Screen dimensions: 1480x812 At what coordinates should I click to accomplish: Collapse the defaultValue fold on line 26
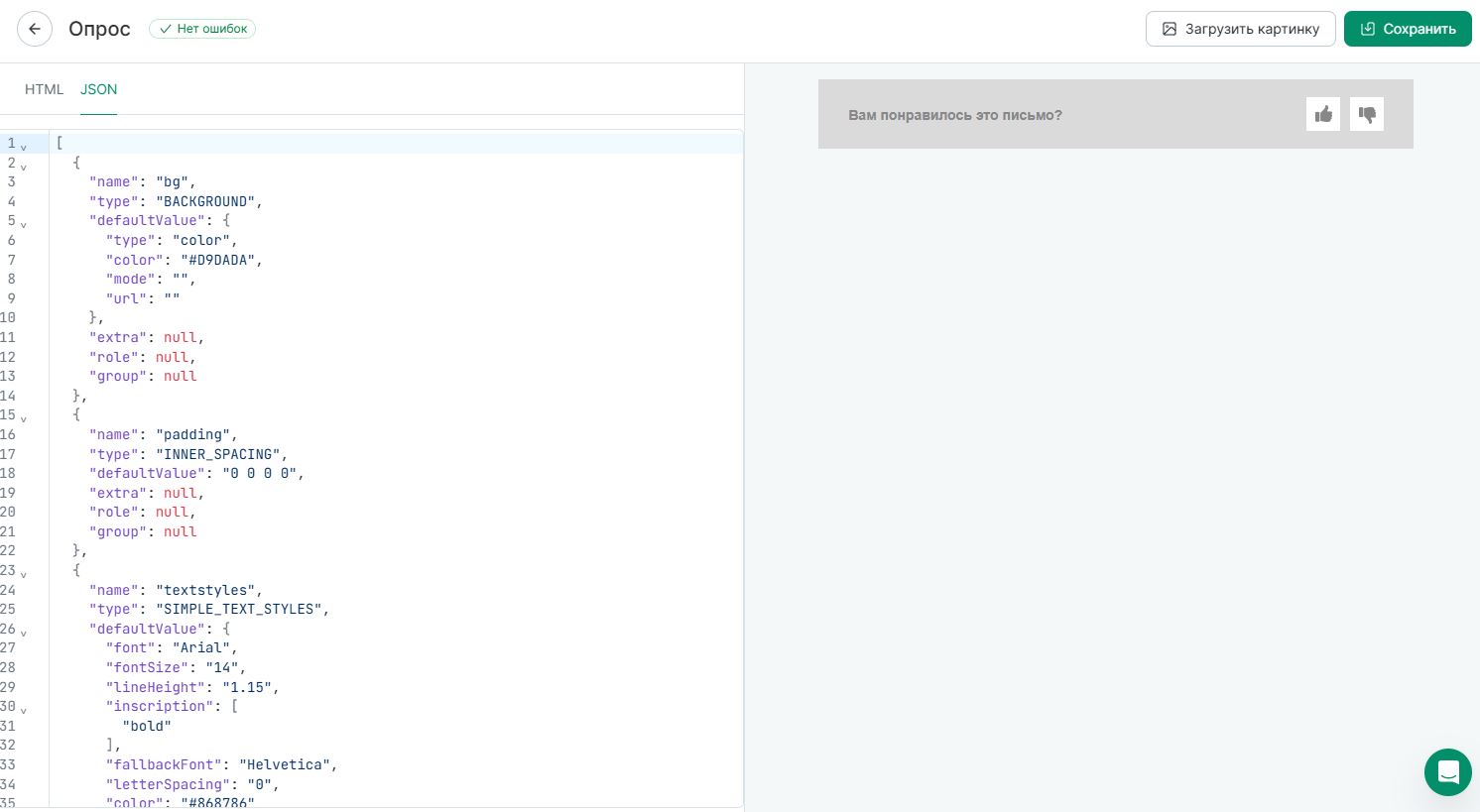pos(24,632)
